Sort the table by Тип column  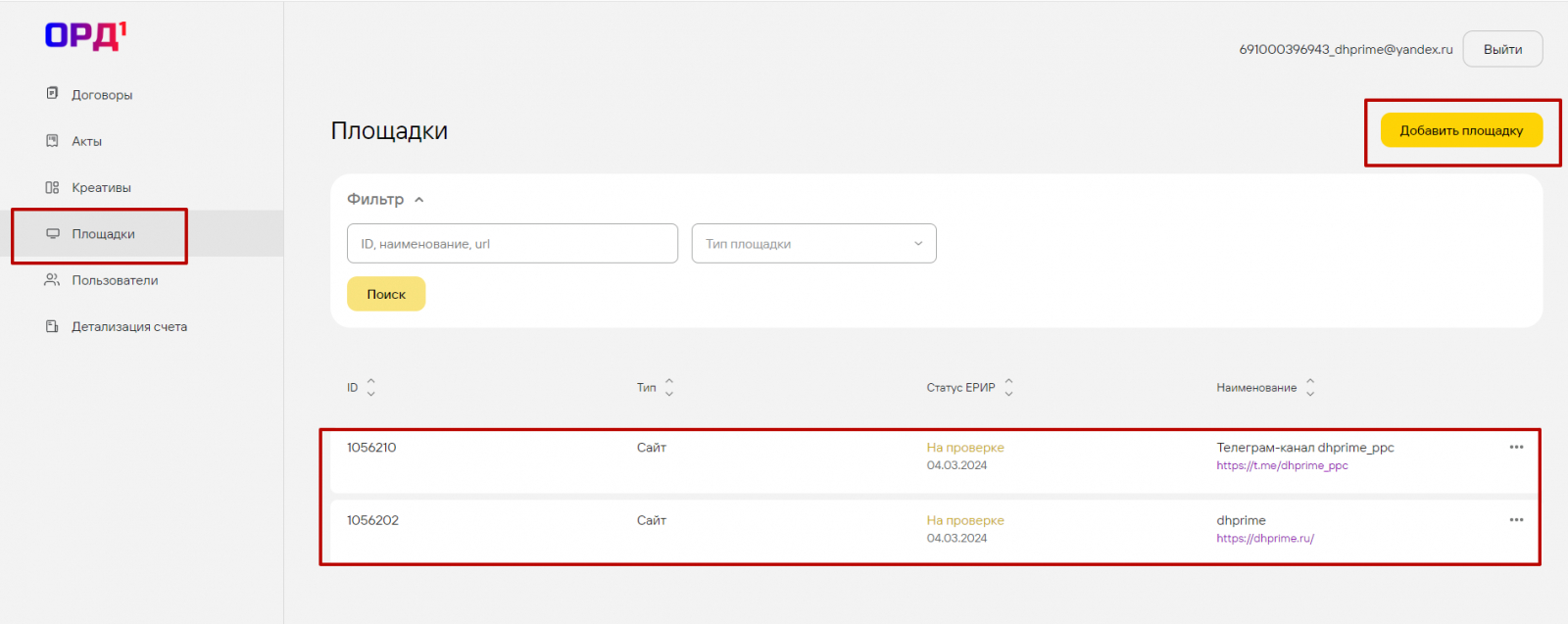coord(669,388)
